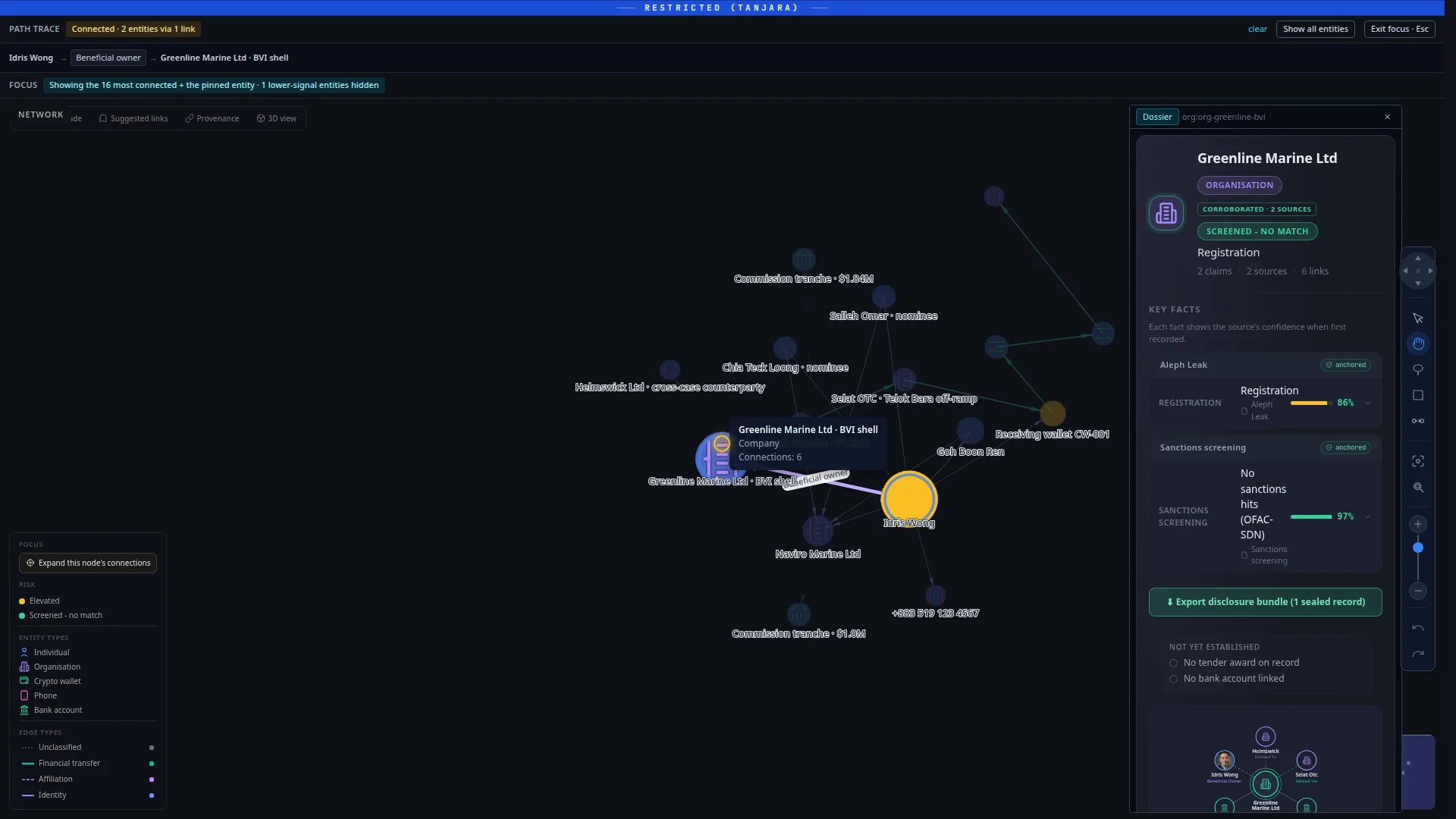Expand the Aleph Leak fact group
Screen dimensions: 1456x819
[1265, 365]
